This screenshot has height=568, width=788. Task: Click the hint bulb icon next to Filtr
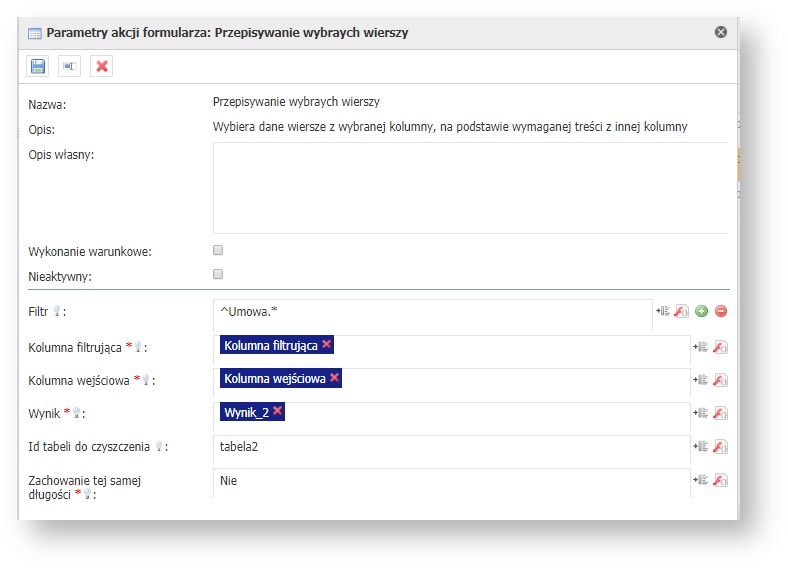click(57, 312)
